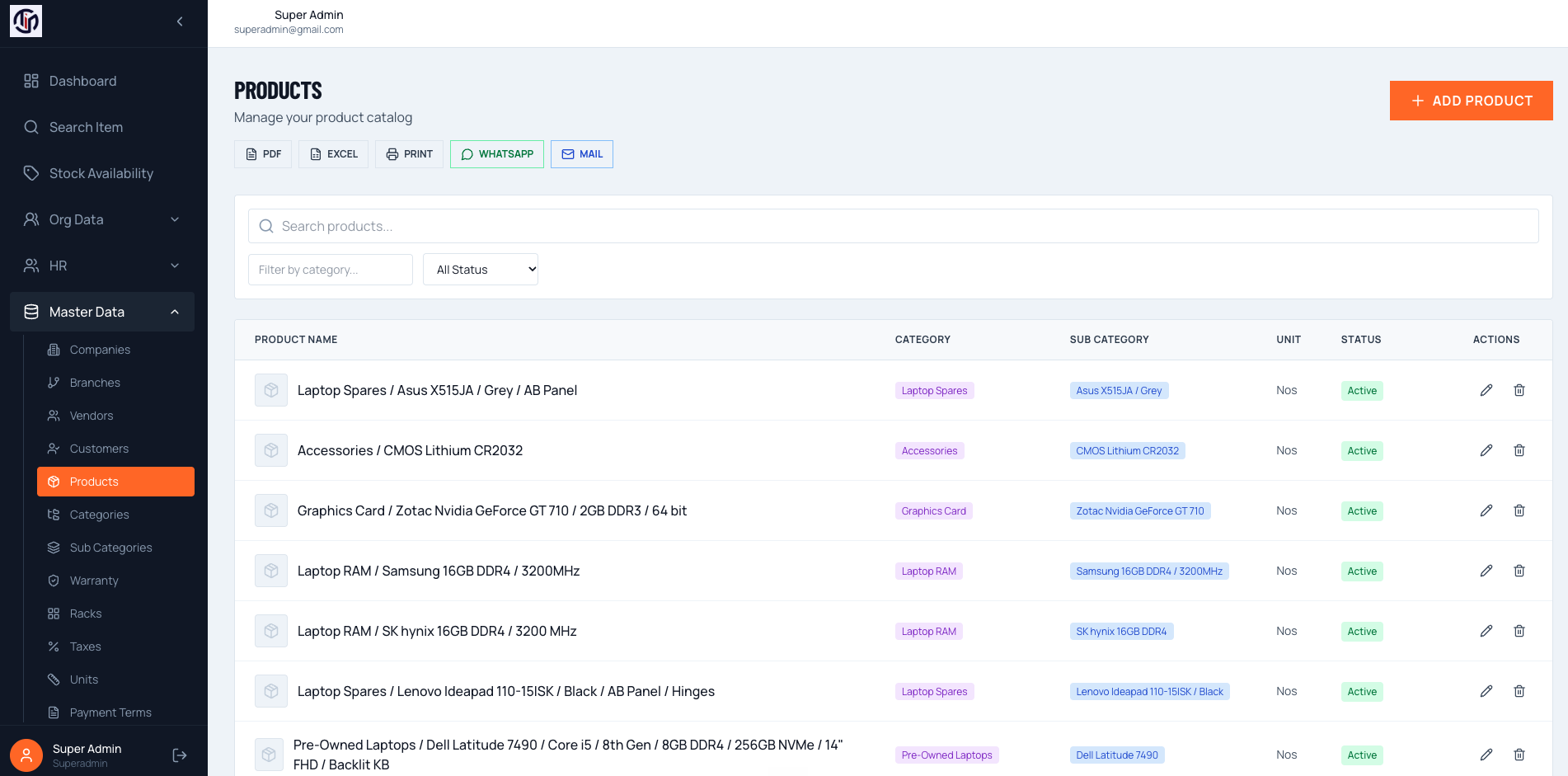The width and height of the screenshot is (1568, 776).
Task: Open the Companies submenu item
Action: (x=115, y=350)
